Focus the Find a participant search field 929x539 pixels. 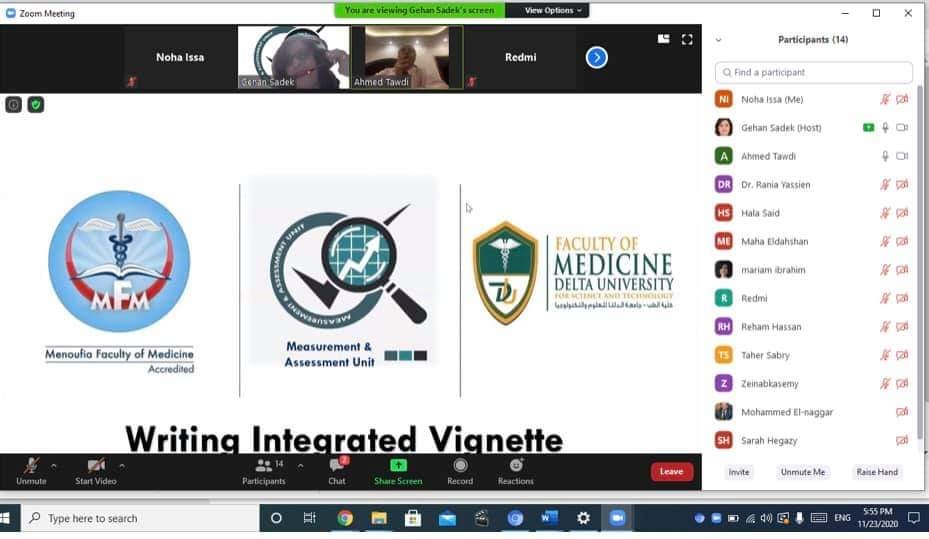[813, 72]
